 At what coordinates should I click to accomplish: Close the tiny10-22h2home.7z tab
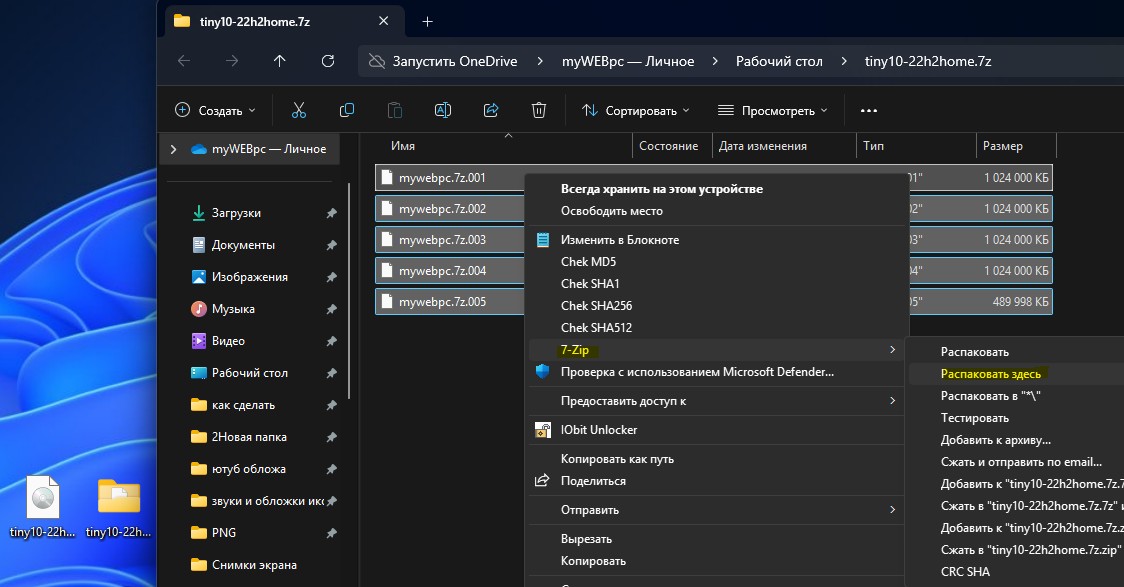384,22
